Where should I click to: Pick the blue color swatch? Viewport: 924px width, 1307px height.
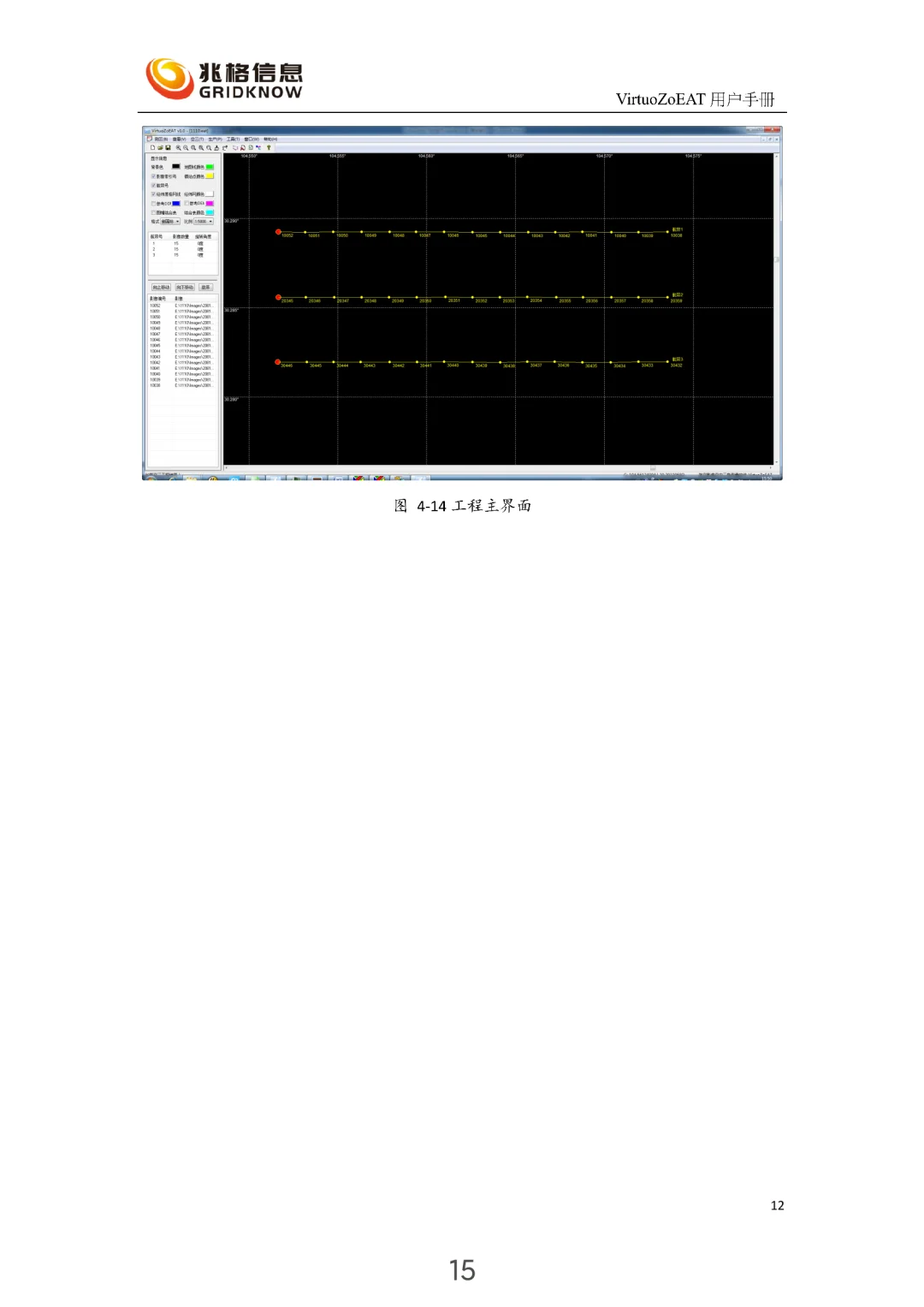[176, 204]
